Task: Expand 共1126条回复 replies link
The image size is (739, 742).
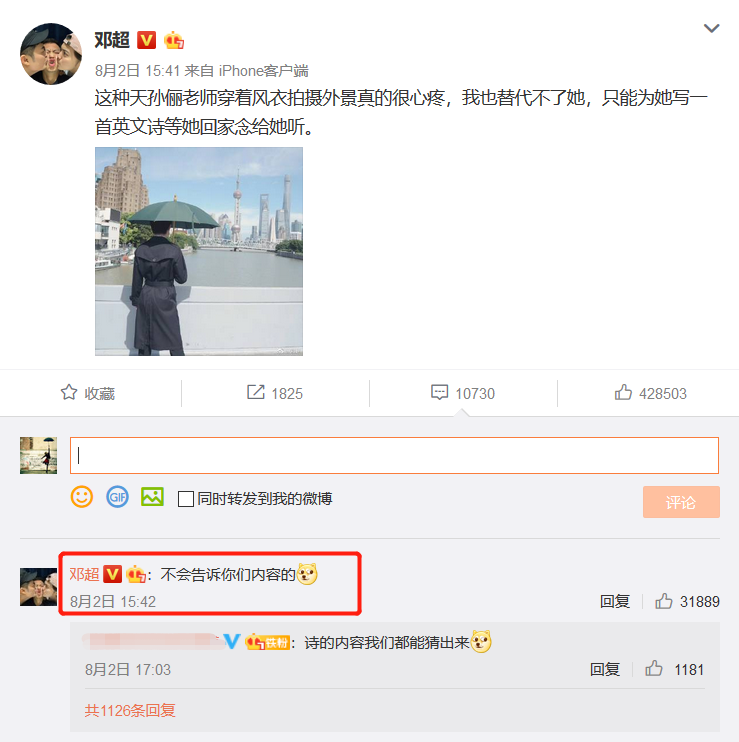Action: pos(130,710)
